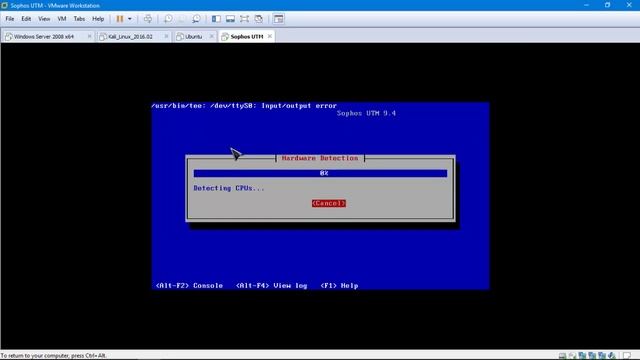The height and width of the screenshot is (360, 640).
Task: Click the "Sophos UTM 9.4" header text
Action: pos(366,113)
